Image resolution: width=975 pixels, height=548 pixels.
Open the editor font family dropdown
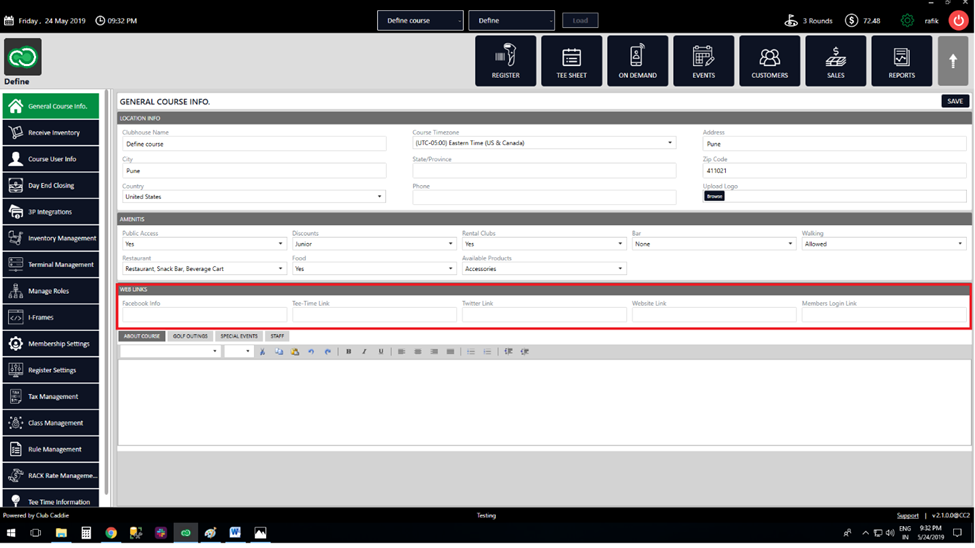point(170,351)
